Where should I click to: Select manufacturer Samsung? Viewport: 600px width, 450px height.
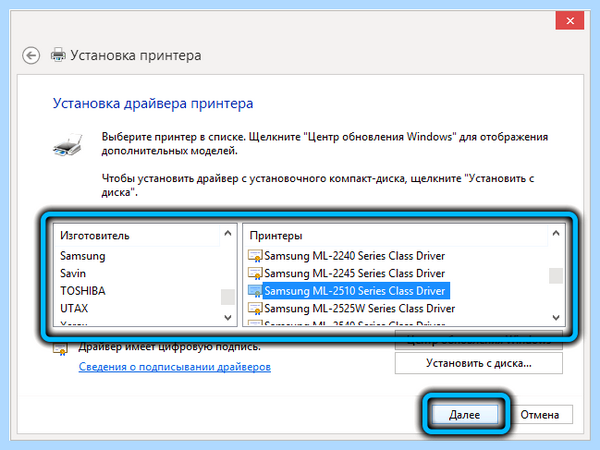[83, 256]
